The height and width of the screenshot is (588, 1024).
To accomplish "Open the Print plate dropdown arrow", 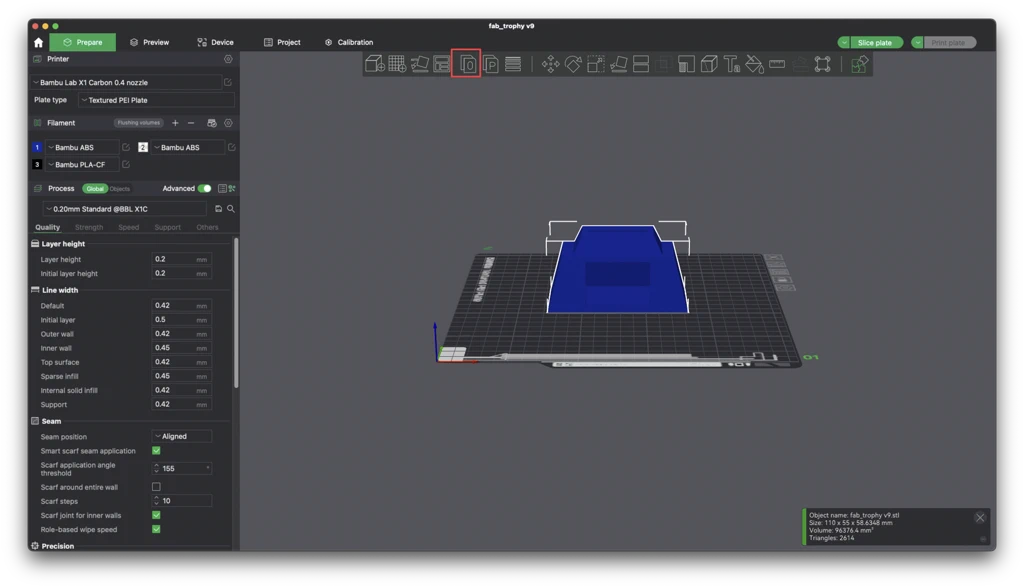I will coord(918,42).
